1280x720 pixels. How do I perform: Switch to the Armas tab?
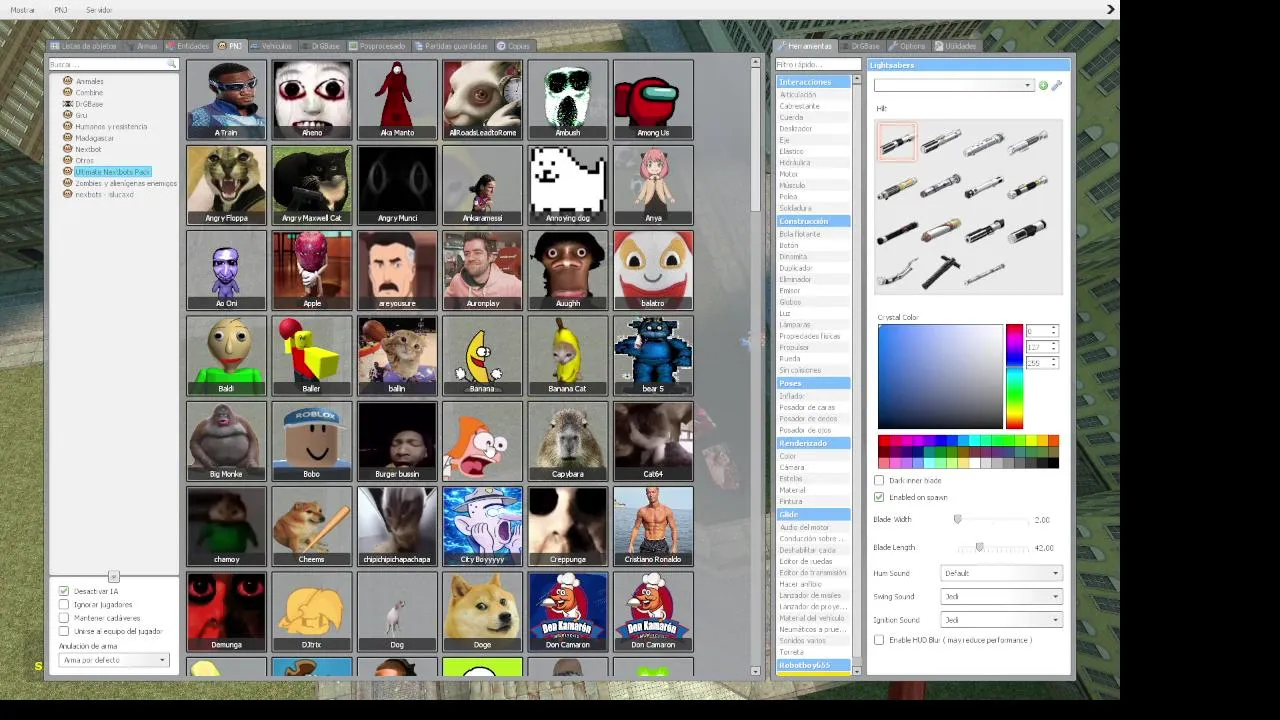(x=142, y=46)
